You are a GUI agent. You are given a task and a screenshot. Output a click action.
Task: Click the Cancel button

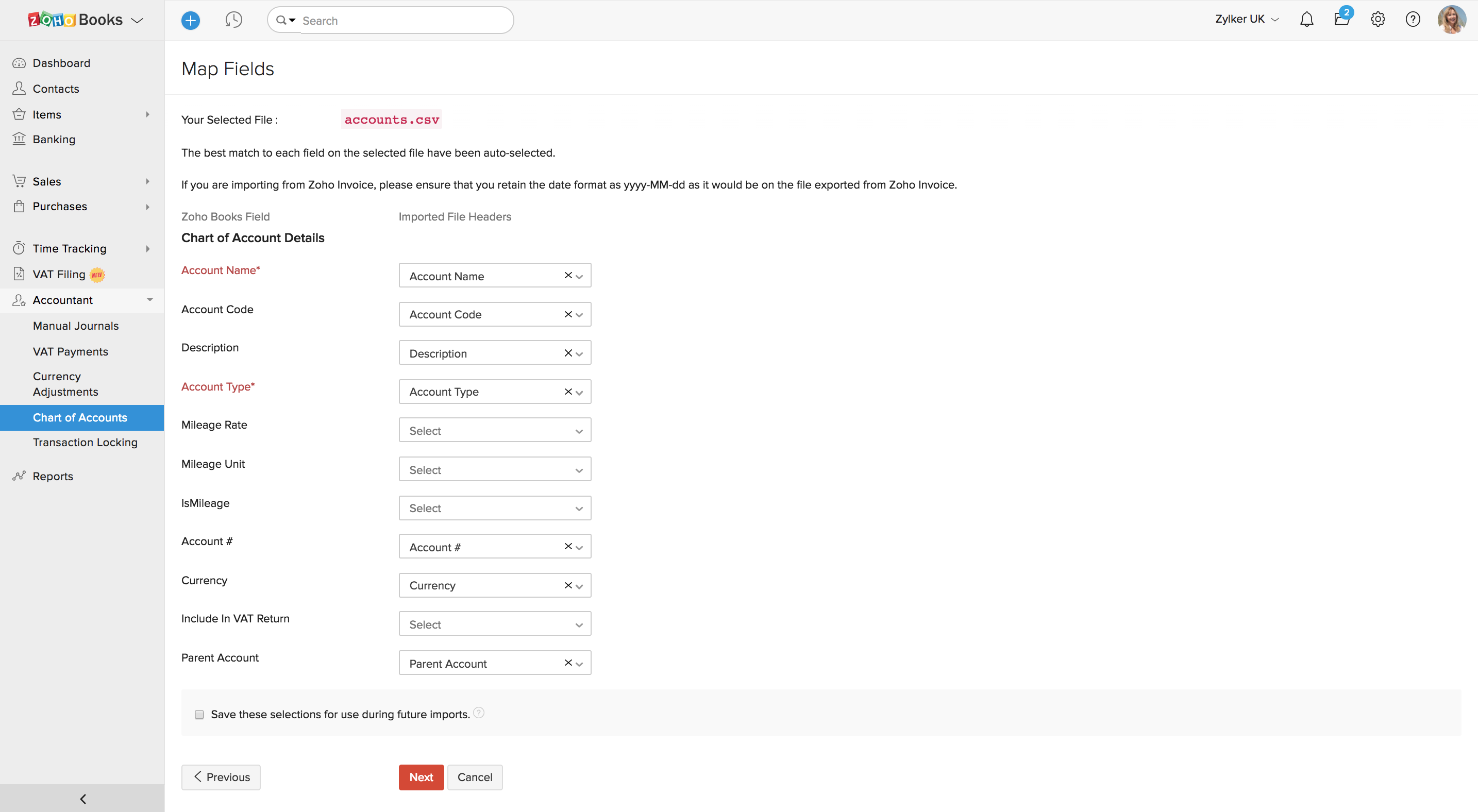click(x=475, y=777)
